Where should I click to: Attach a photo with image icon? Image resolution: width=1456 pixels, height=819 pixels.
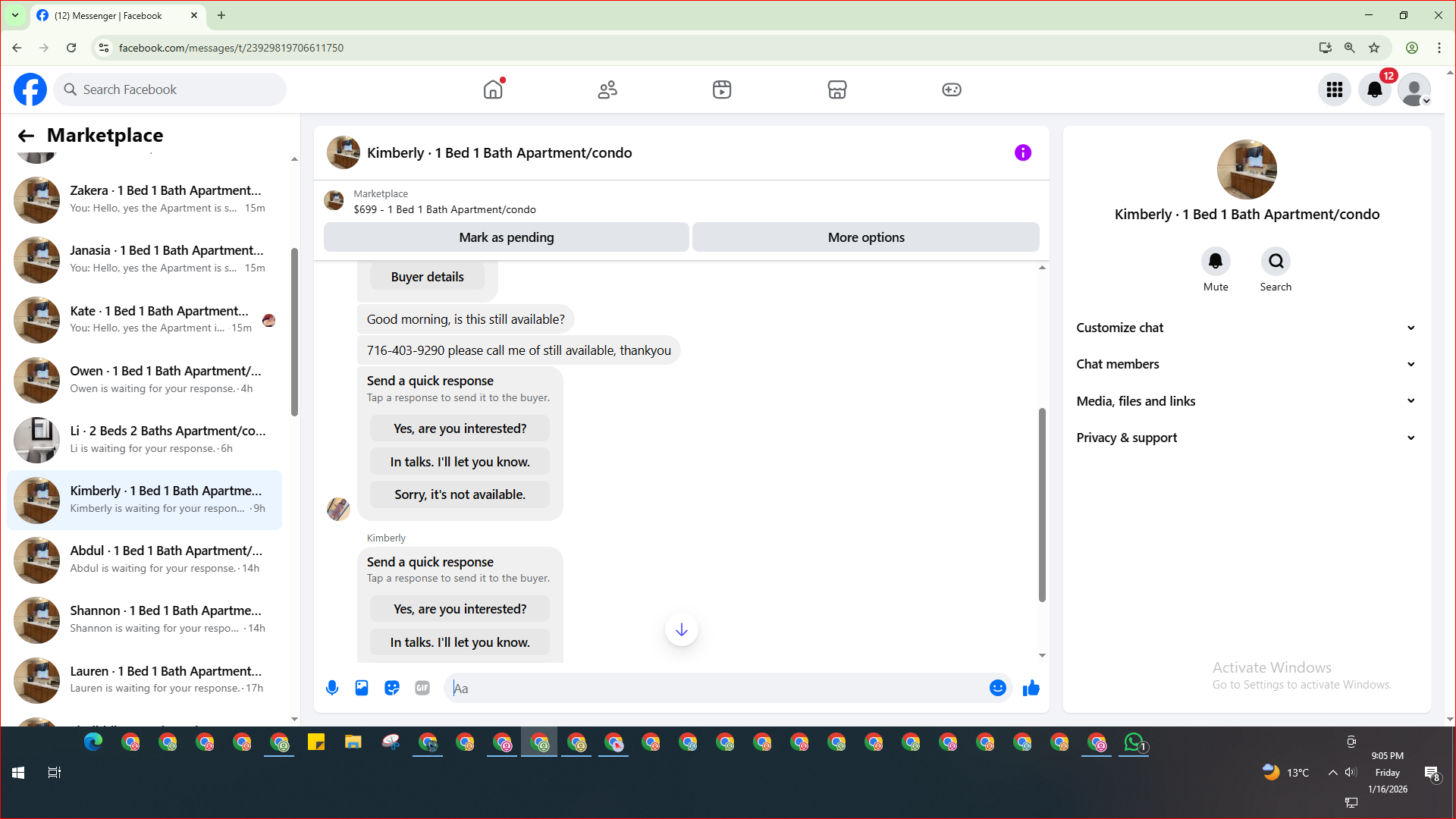[362, 688]
